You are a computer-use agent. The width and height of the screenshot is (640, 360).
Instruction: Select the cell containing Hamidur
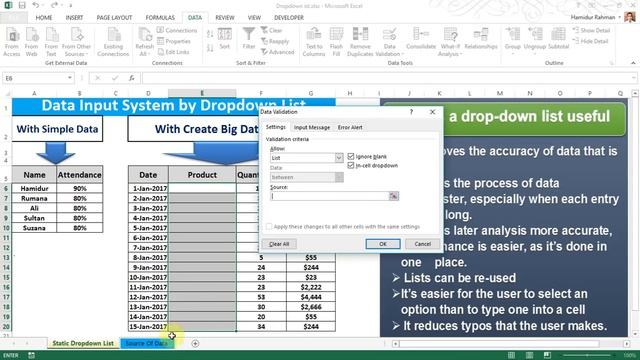(x=34, y=188)
